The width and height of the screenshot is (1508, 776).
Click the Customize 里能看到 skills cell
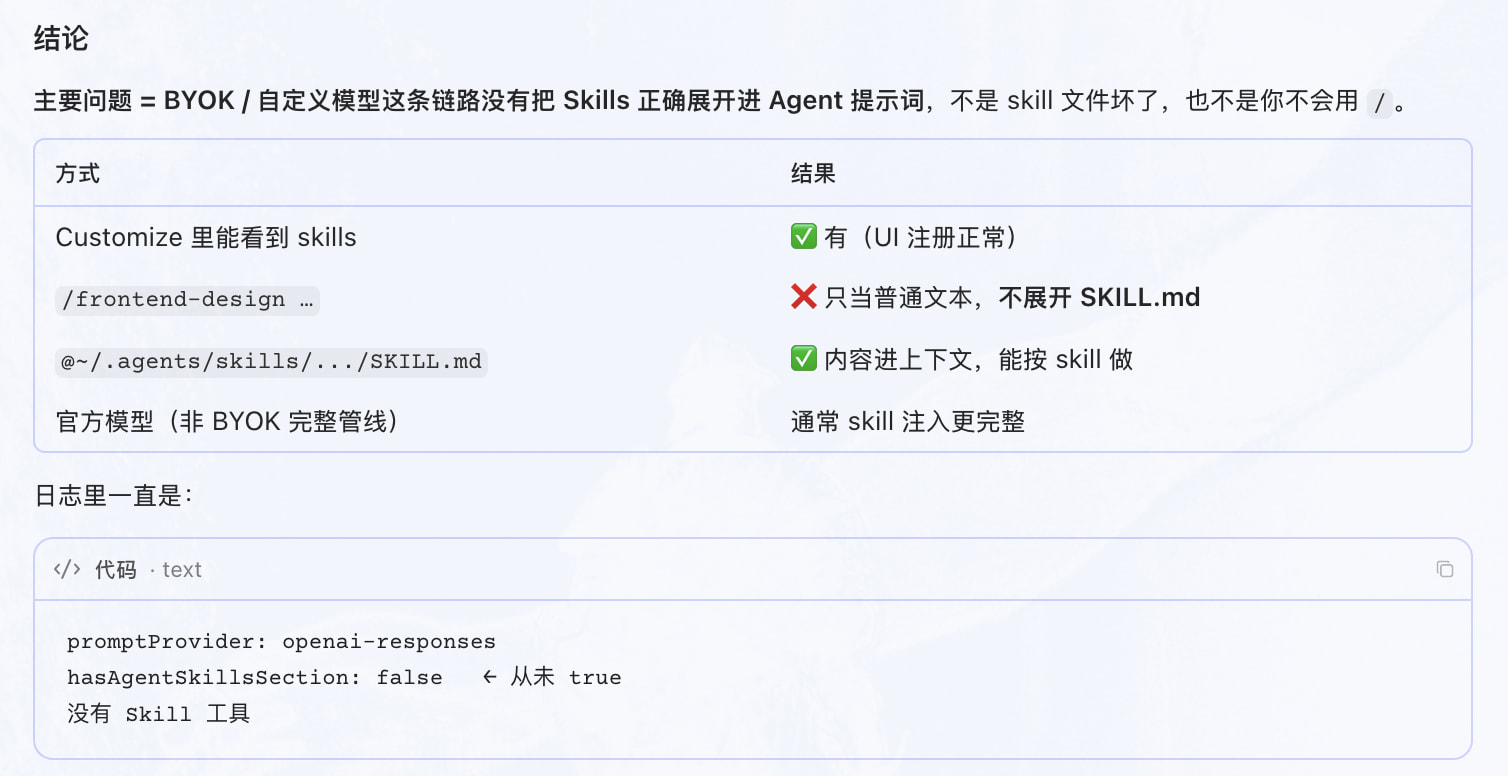[206, 237]
